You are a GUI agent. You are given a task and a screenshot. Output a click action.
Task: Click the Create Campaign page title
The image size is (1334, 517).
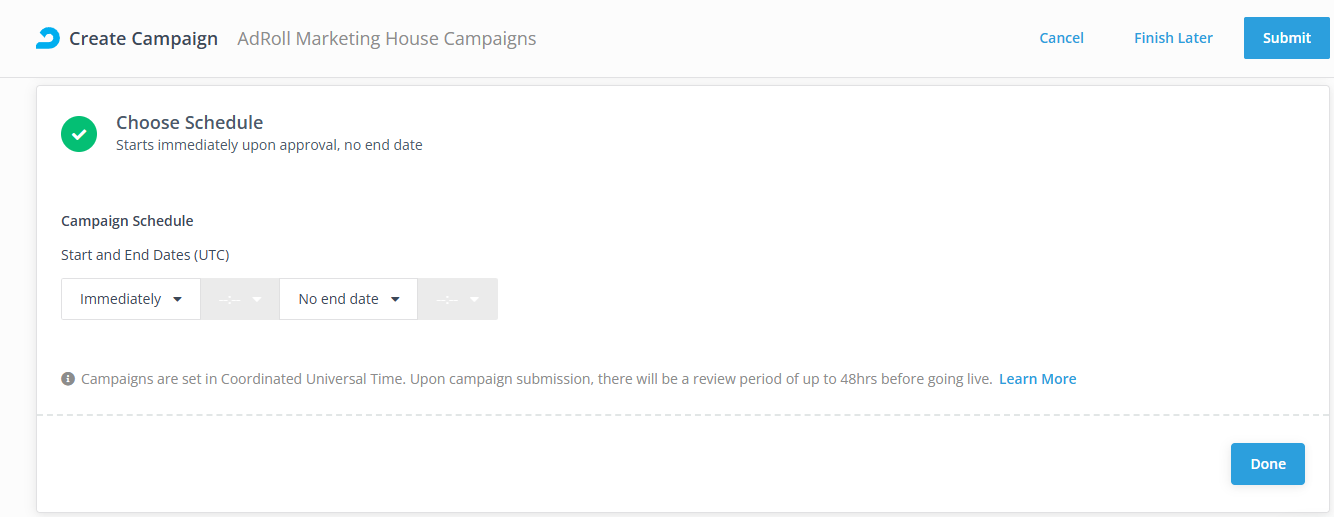[143, 39]
